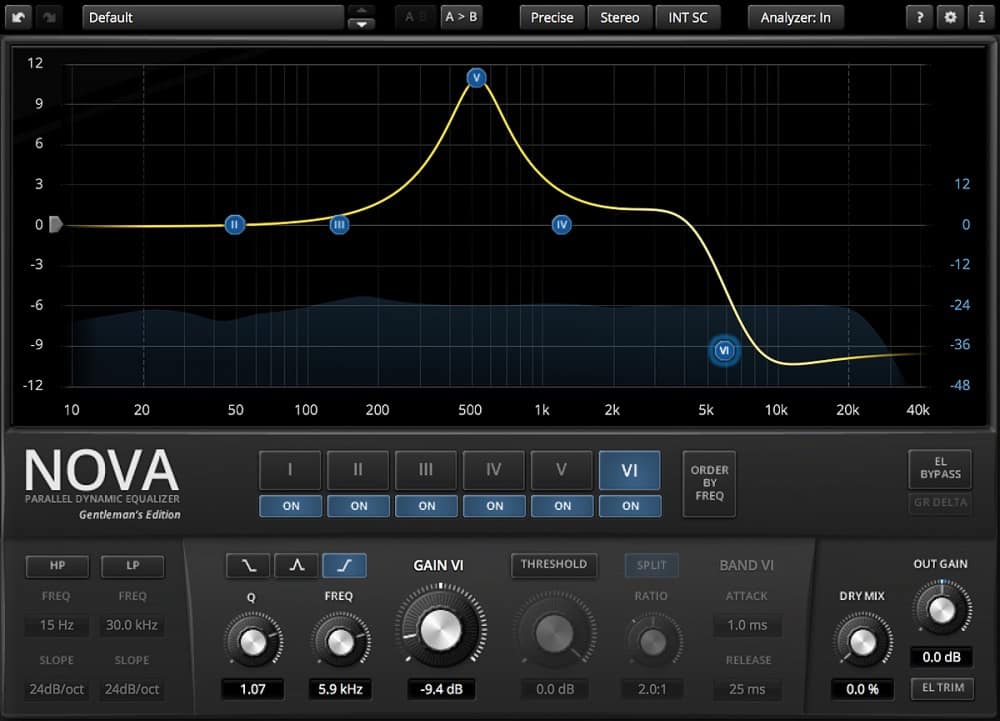This screenshot has height=721, width=1000.
Task: Toggle band III ON switch off
Action: point(427,506)
